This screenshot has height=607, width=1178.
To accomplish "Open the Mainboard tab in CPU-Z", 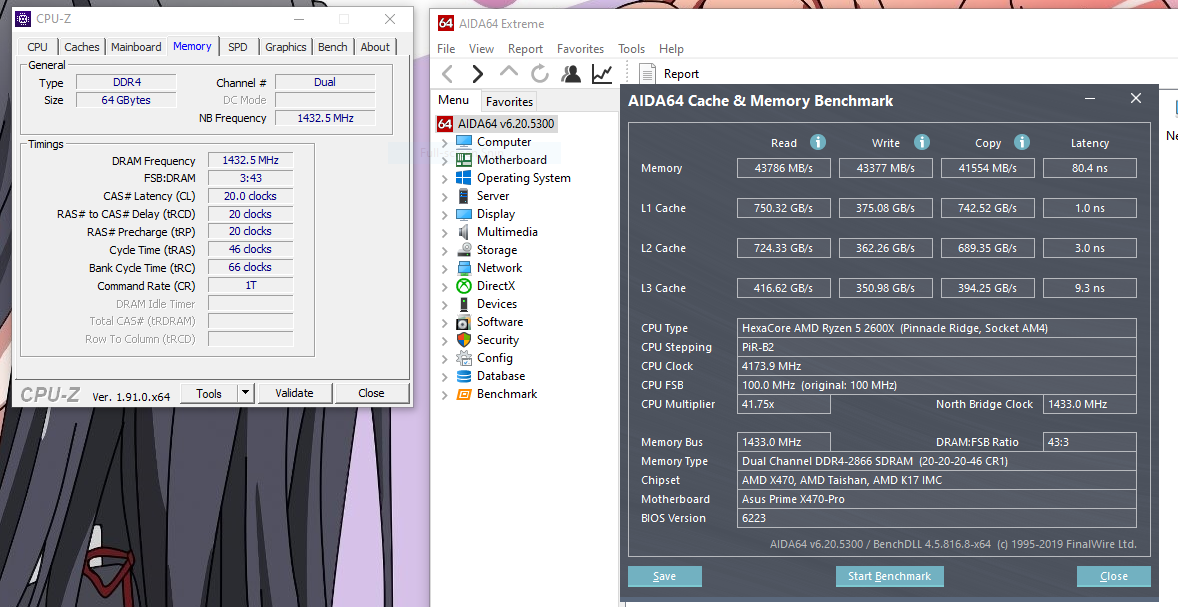I will point(136,47).
